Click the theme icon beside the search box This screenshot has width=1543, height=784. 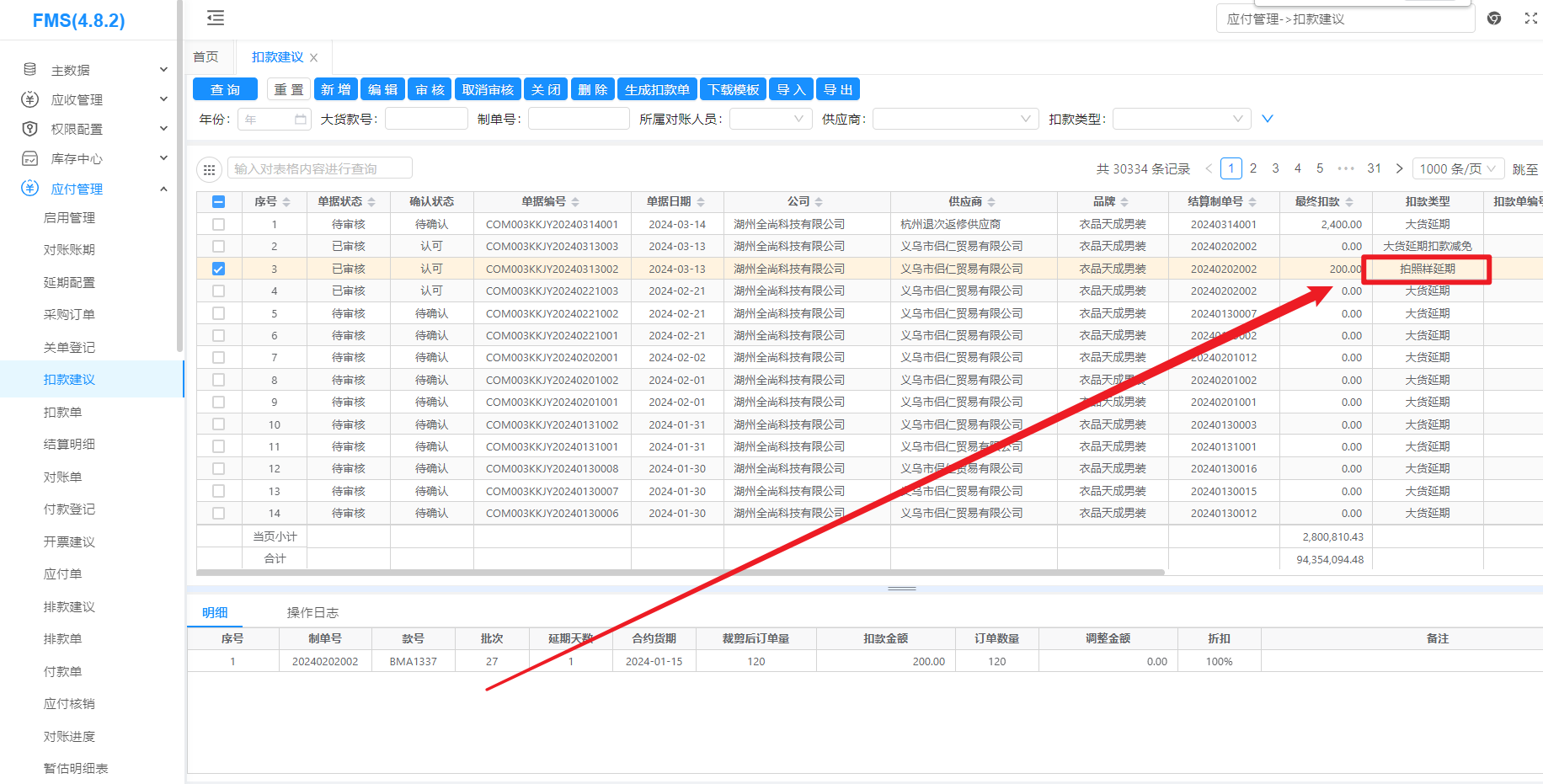coord(1494,19)
